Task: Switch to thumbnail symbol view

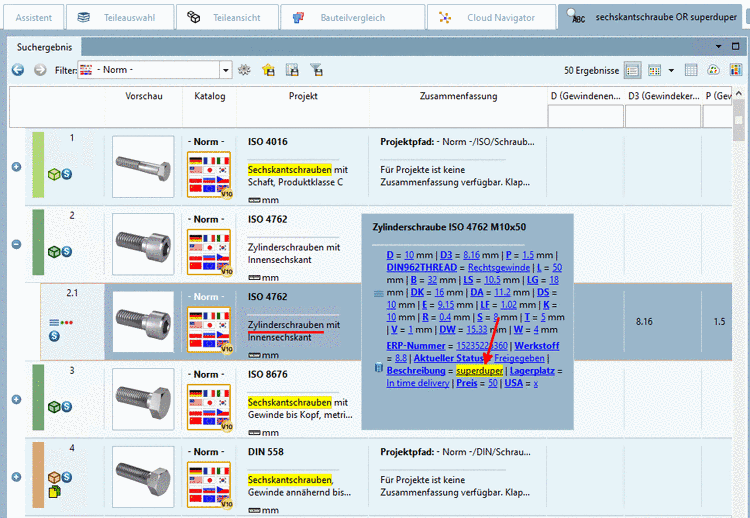Action: [654, 70]
